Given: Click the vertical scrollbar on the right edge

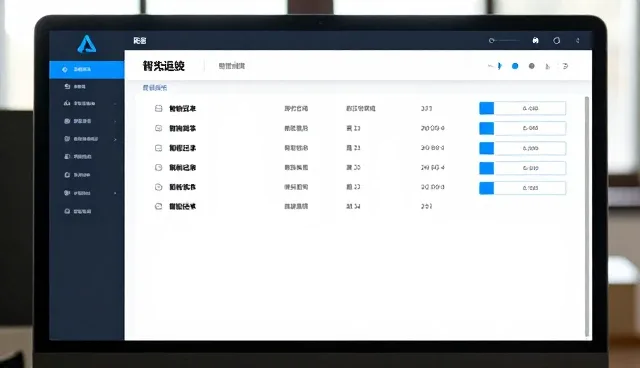Looking at the screenshot, I should pyautogui.click(x=587, y=216).
